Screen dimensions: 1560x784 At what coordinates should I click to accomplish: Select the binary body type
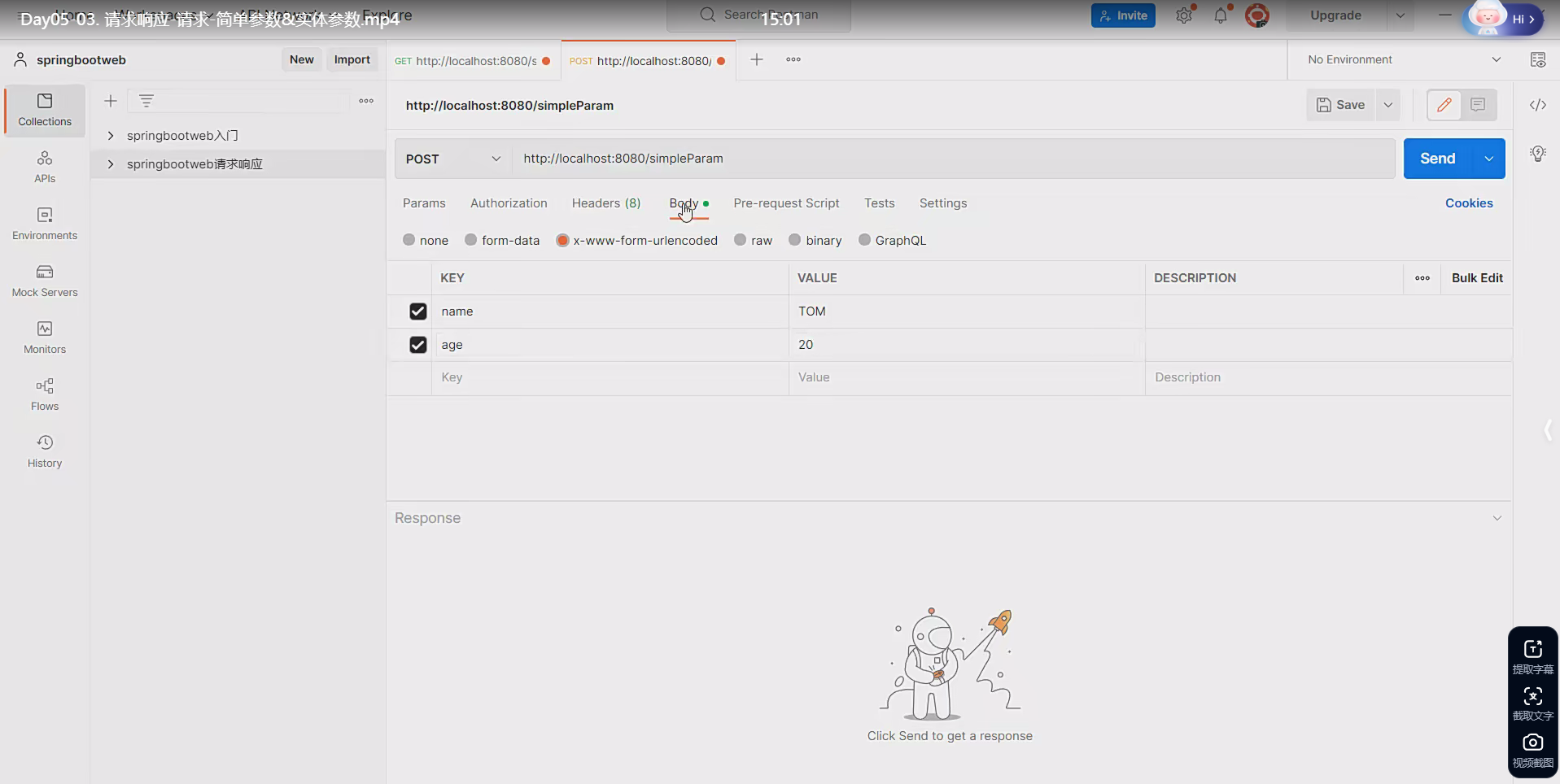[x=794, y=240]
